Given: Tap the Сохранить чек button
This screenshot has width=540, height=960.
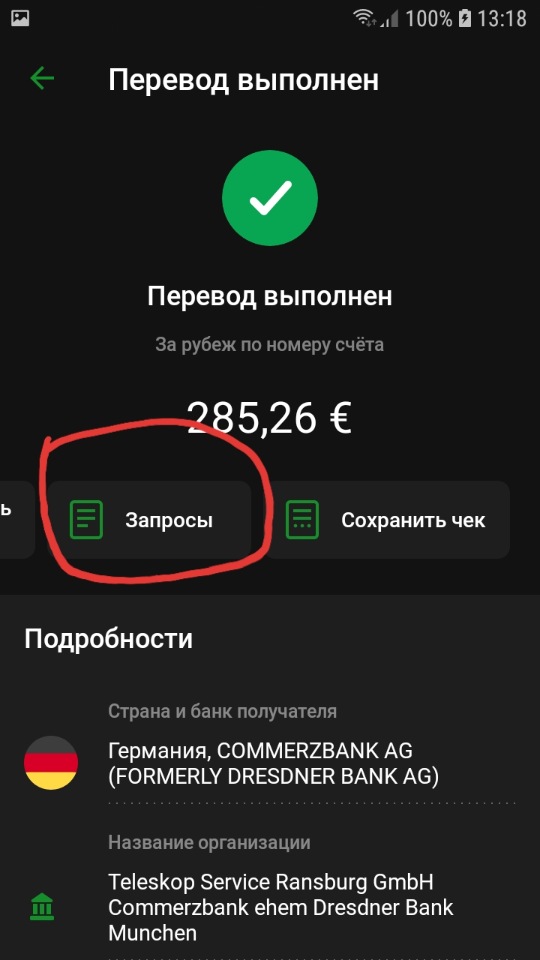Looking at the screenshot, I should click(x=388, y=520).
